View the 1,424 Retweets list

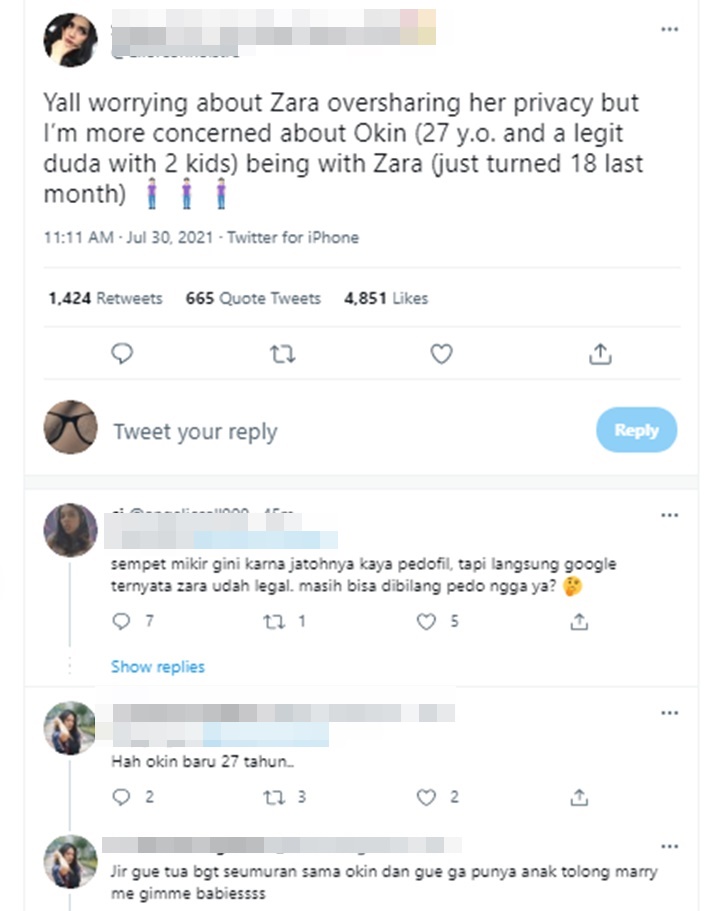pos(105,298)
